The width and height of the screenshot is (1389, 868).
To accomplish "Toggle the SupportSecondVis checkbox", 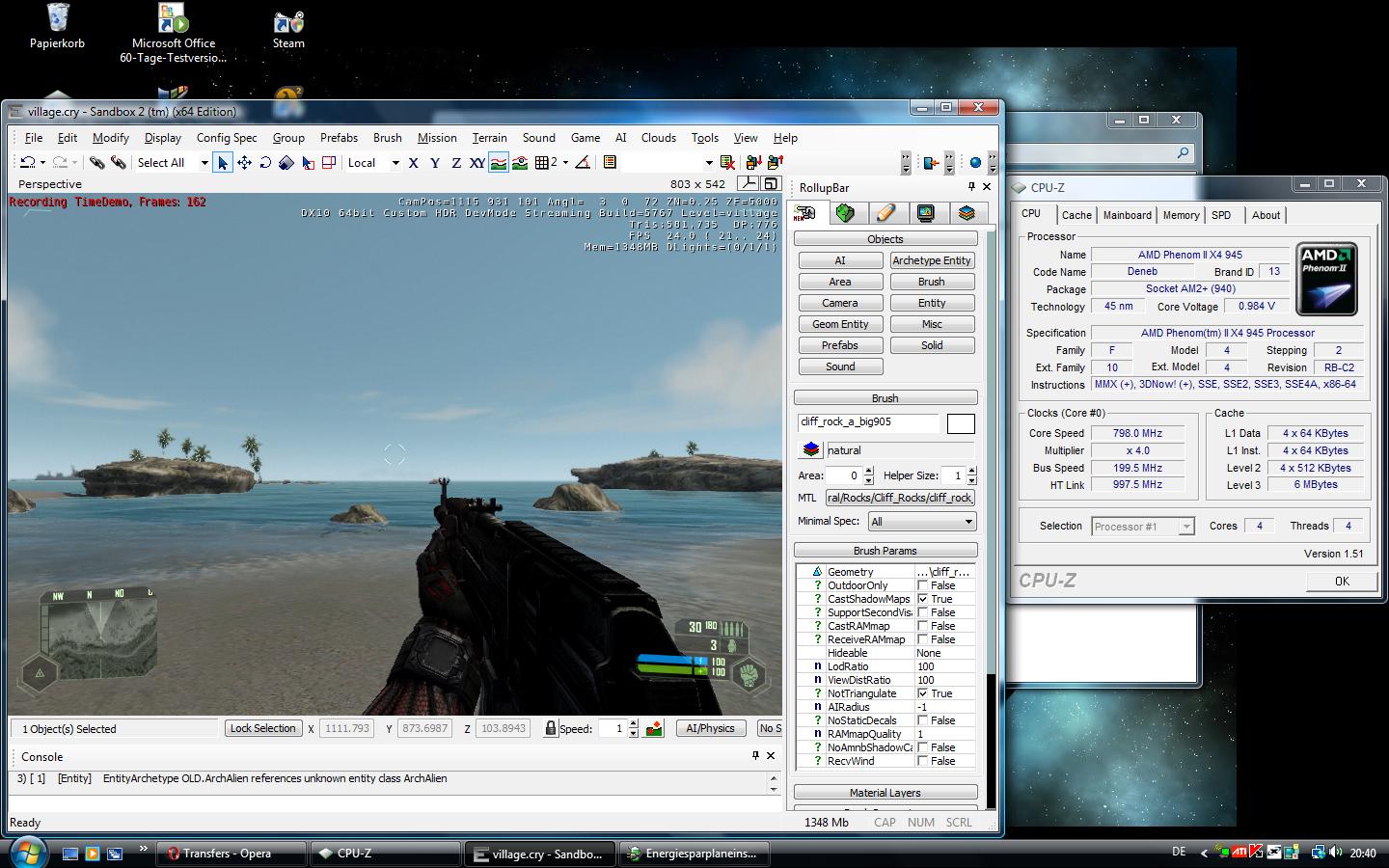I will pyautogui.click(x=922, y=612).
